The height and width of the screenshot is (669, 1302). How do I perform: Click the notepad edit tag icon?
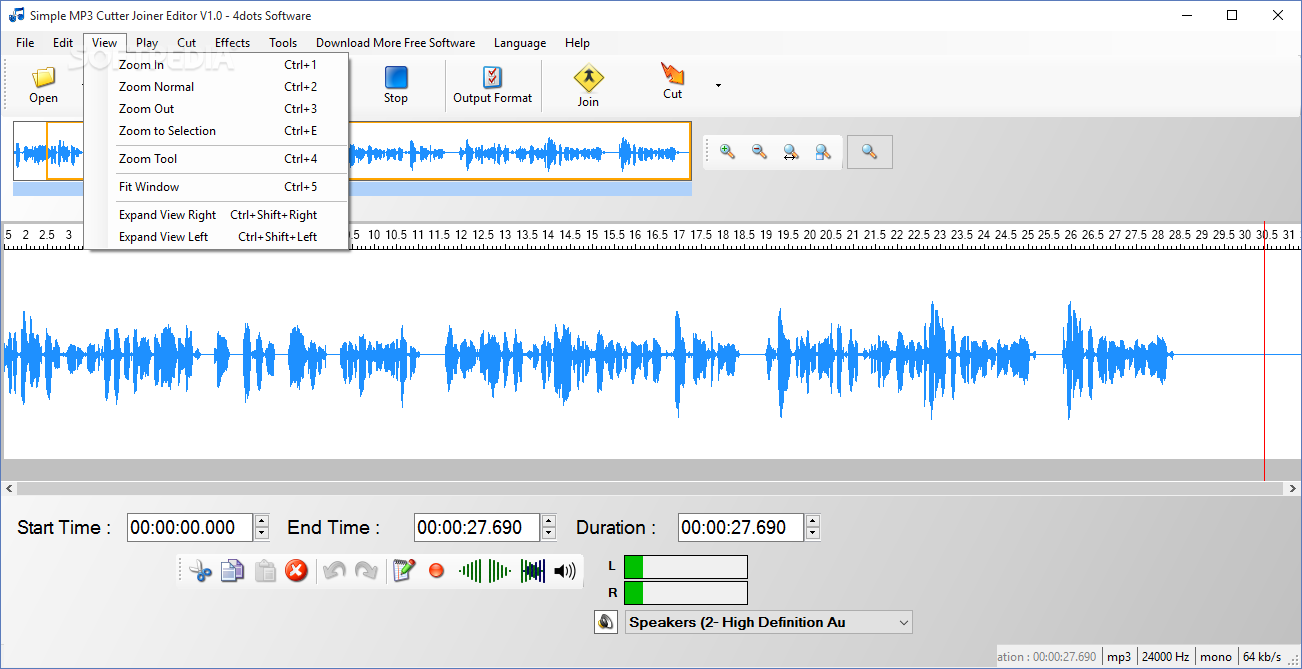point(404,571)
